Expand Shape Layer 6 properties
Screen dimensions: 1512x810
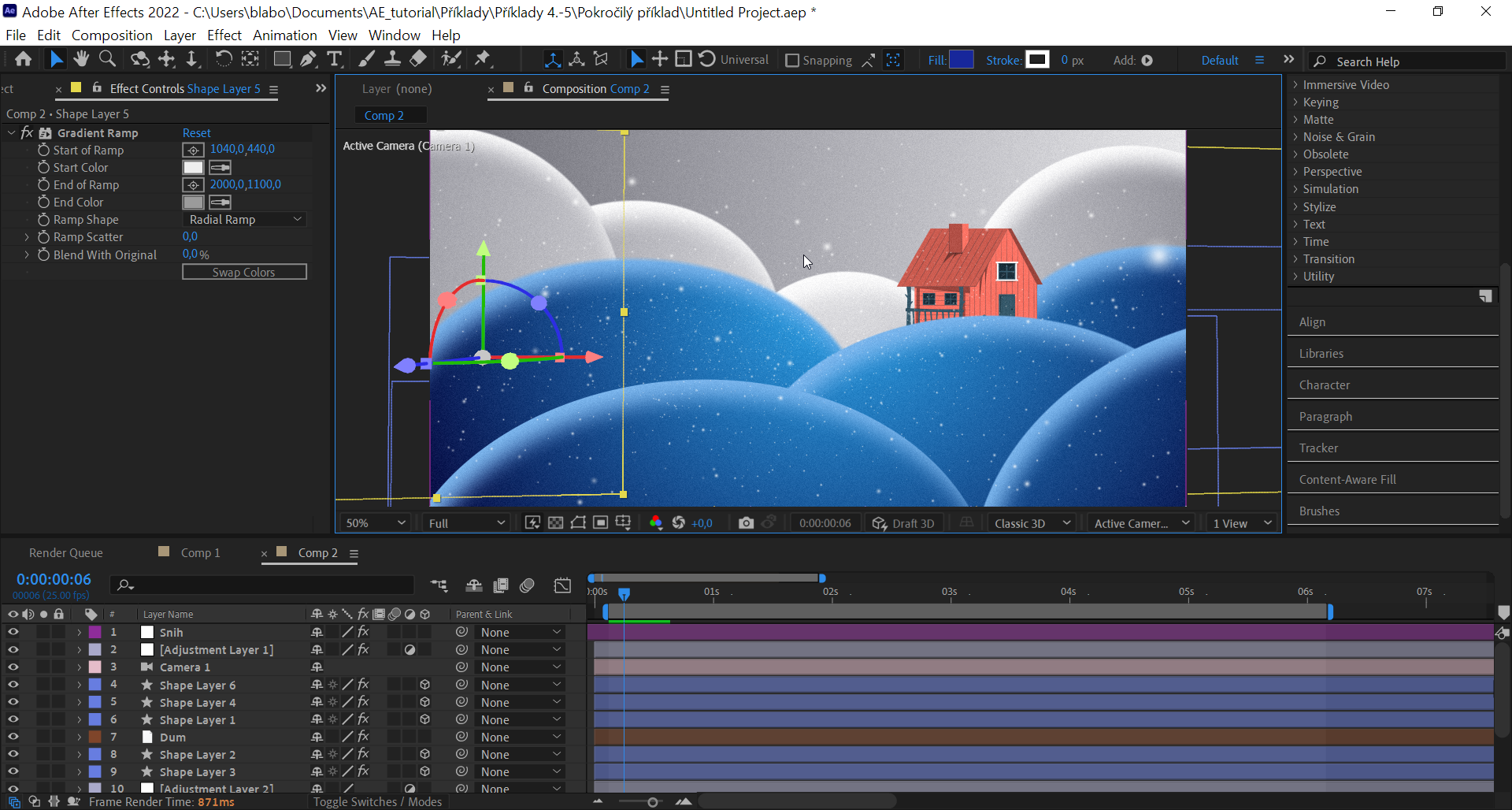click(79, 685)
